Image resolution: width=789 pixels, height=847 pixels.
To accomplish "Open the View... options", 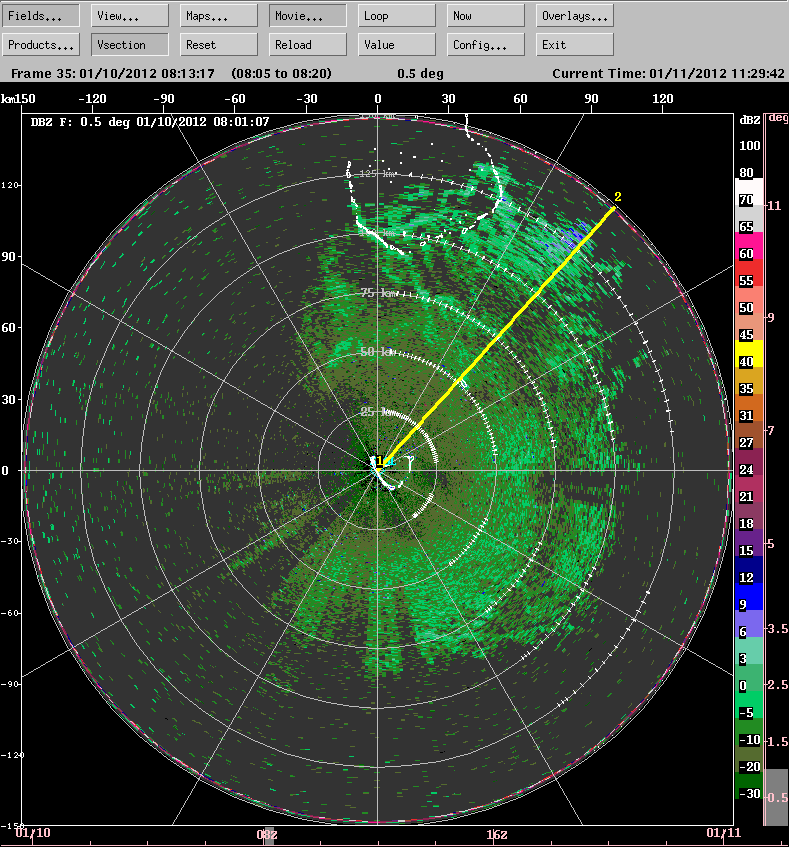I will coord(130,16).
